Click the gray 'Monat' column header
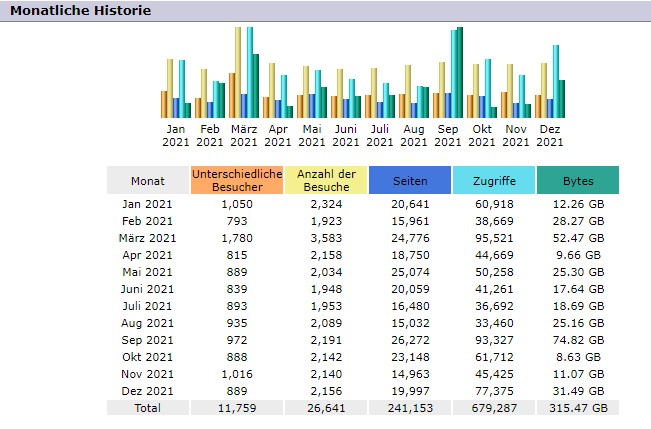Screen dimensions: 651x429 pos(147,181)
